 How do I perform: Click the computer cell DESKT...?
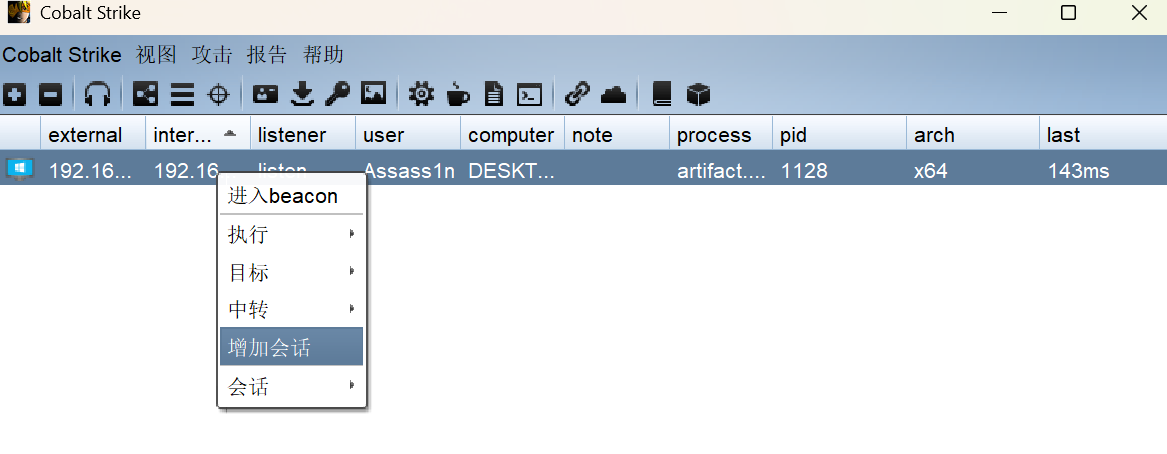coord(511,170)
